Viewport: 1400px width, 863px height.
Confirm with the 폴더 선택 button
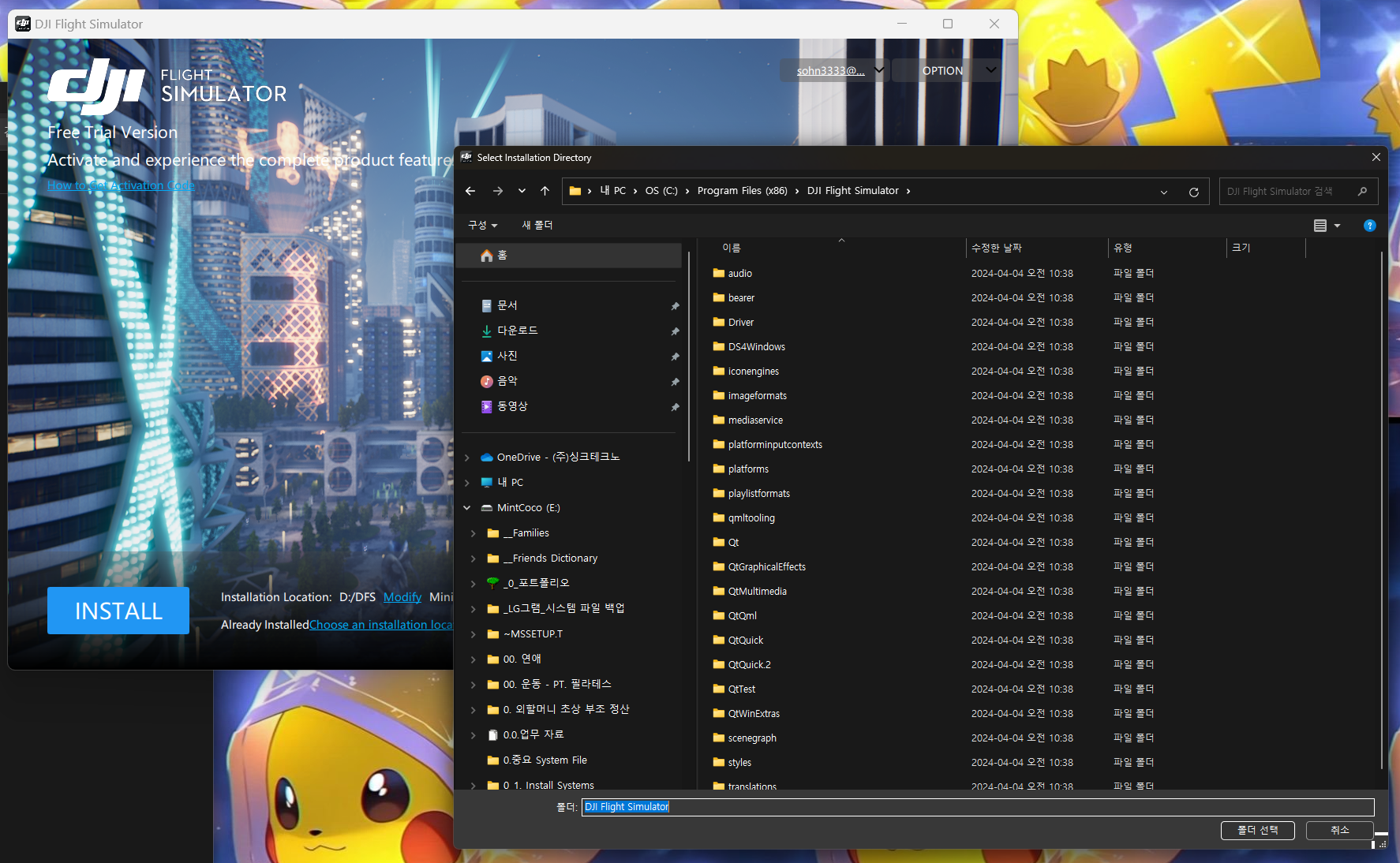pos(1257,830)
